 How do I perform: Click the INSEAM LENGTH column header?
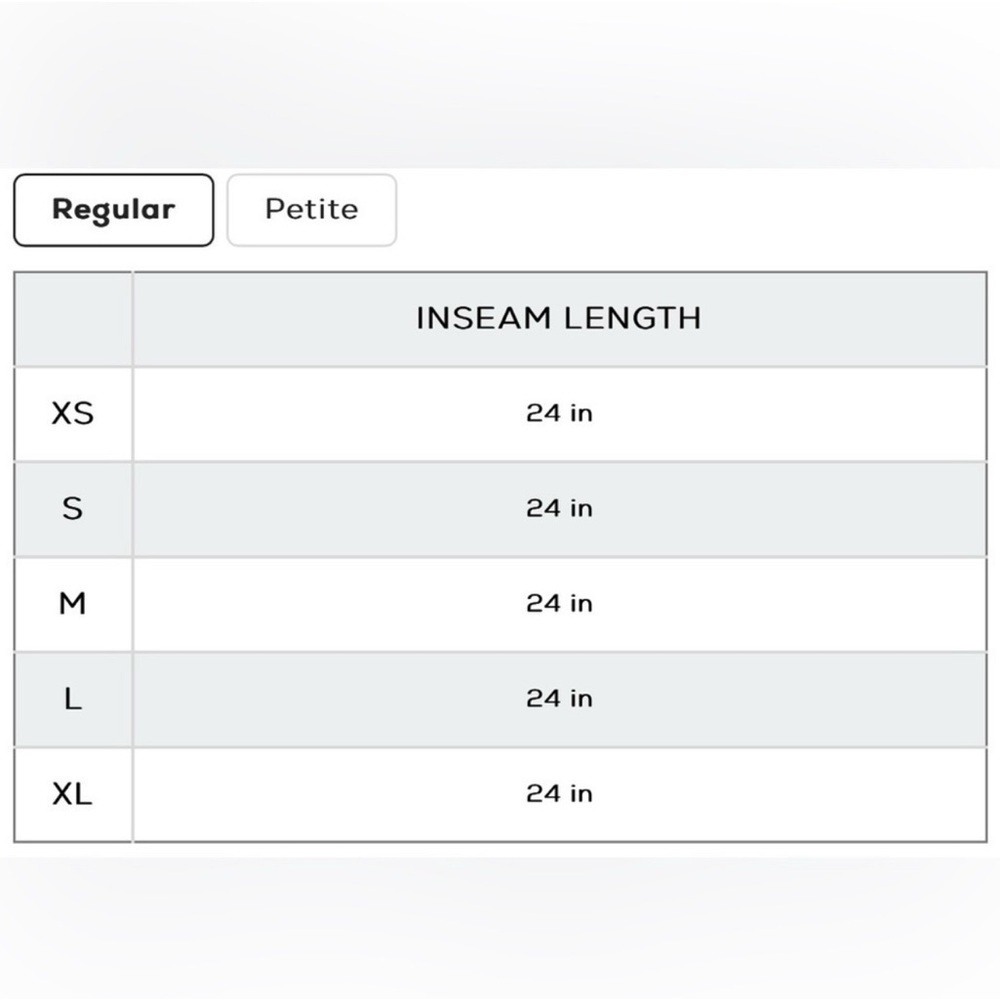559,318
